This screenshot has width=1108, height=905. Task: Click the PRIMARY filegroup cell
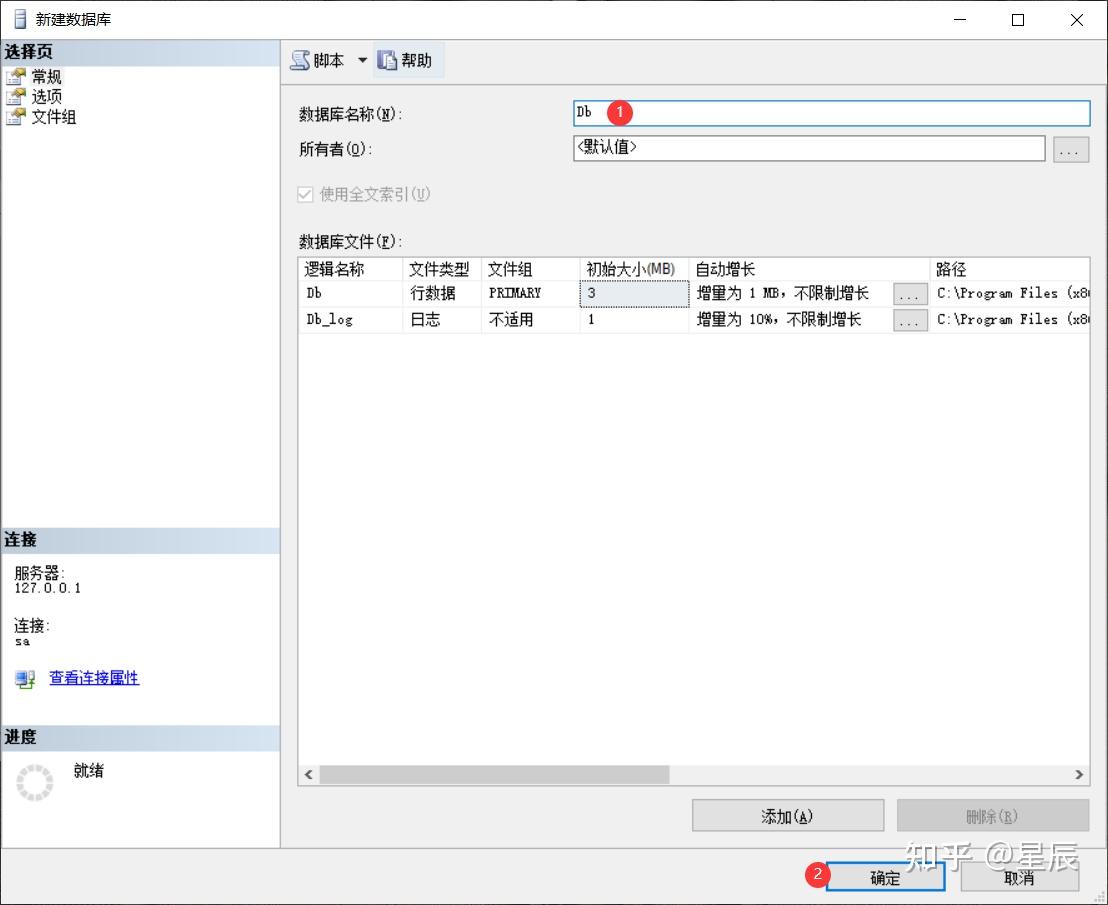(531, 293)
